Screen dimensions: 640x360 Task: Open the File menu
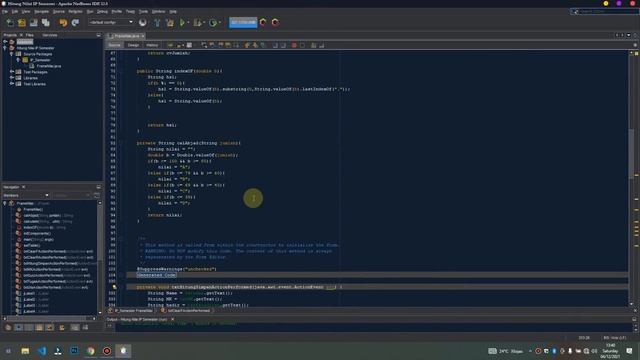click(x=5, y=11)
